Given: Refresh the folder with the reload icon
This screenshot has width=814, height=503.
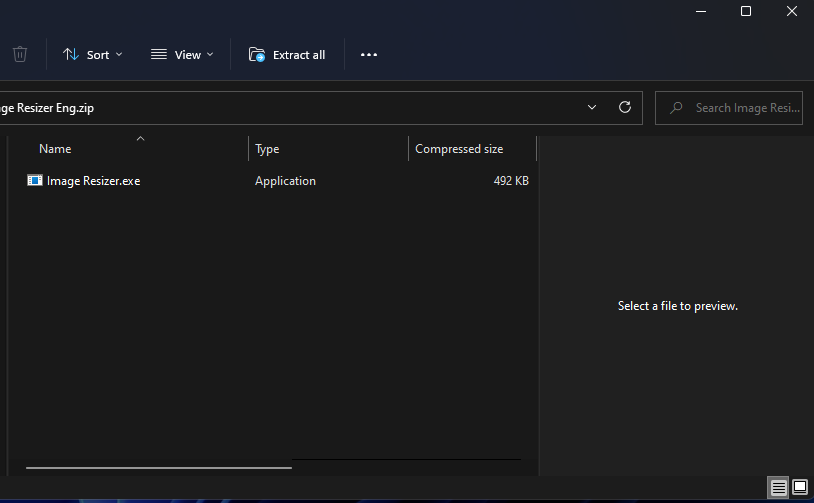Looking at the screenshot, I should pyautogui.click(x=625, y=107).
